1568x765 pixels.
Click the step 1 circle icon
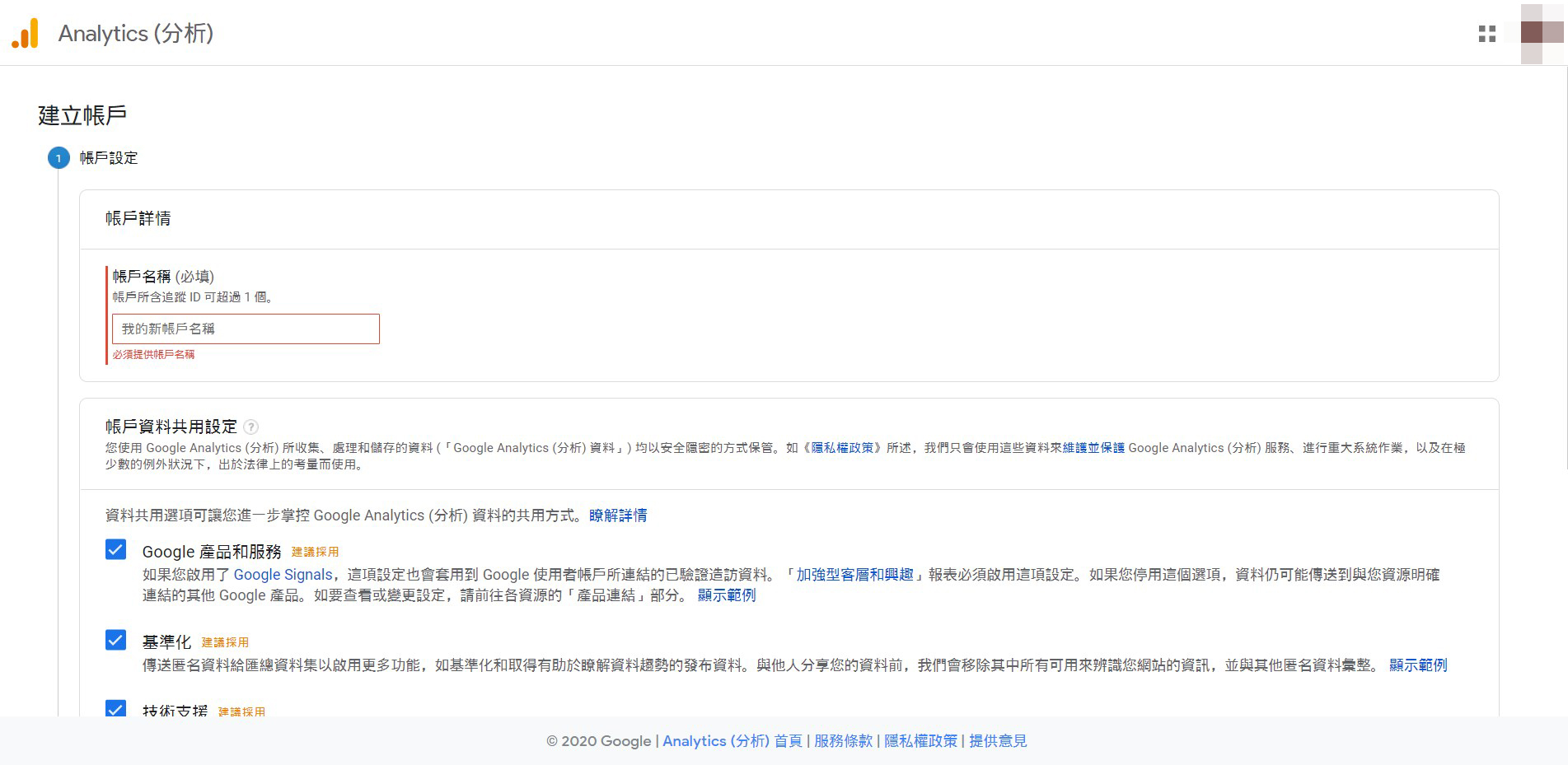59,158
